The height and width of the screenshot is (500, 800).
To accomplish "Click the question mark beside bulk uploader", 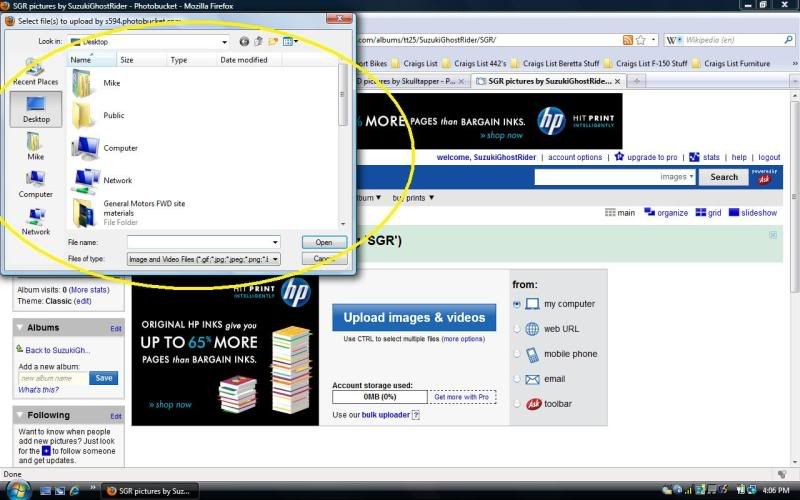I will click(416, 415).
